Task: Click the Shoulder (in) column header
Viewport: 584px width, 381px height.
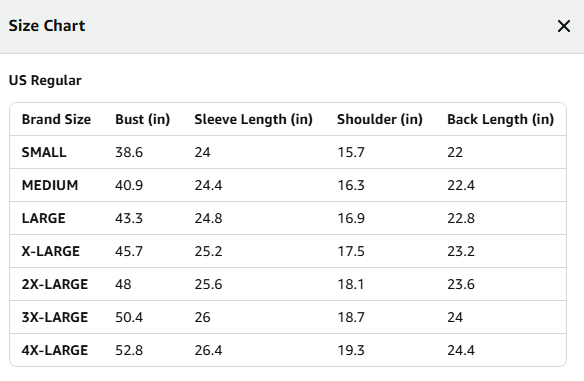Action: [380, 119]
